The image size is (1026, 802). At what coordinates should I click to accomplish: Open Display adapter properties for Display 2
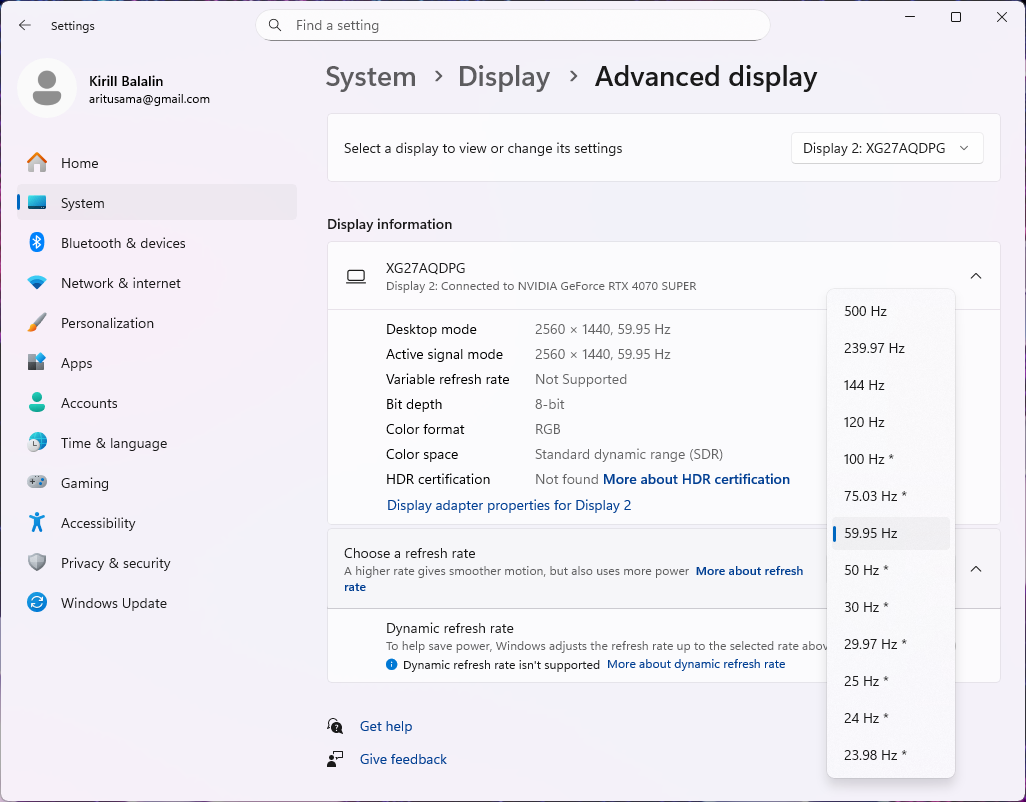tap(509, 505)
